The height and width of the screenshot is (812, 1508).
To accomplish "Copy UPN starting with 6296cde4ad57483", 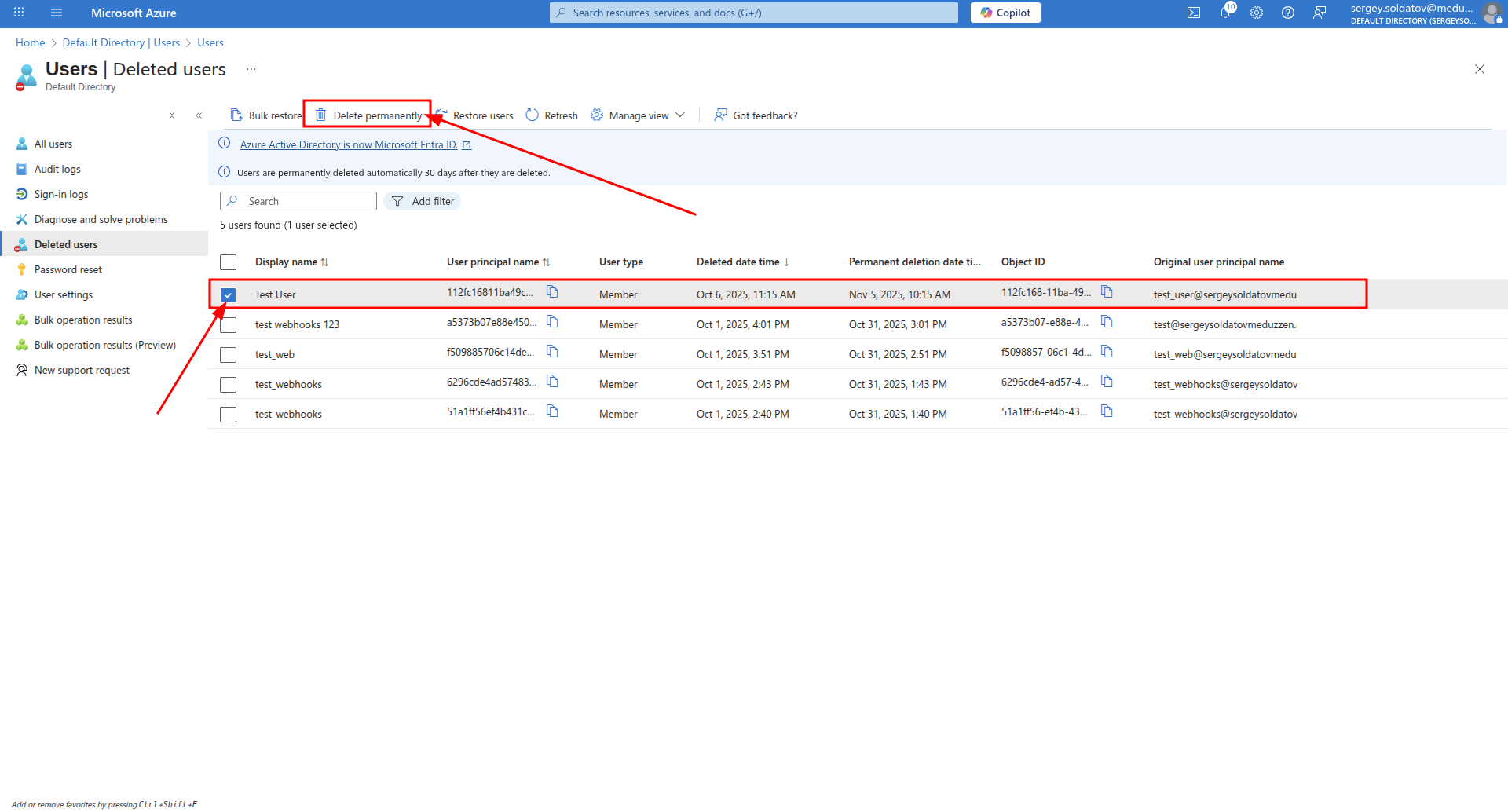I will (x=552, y=382).
